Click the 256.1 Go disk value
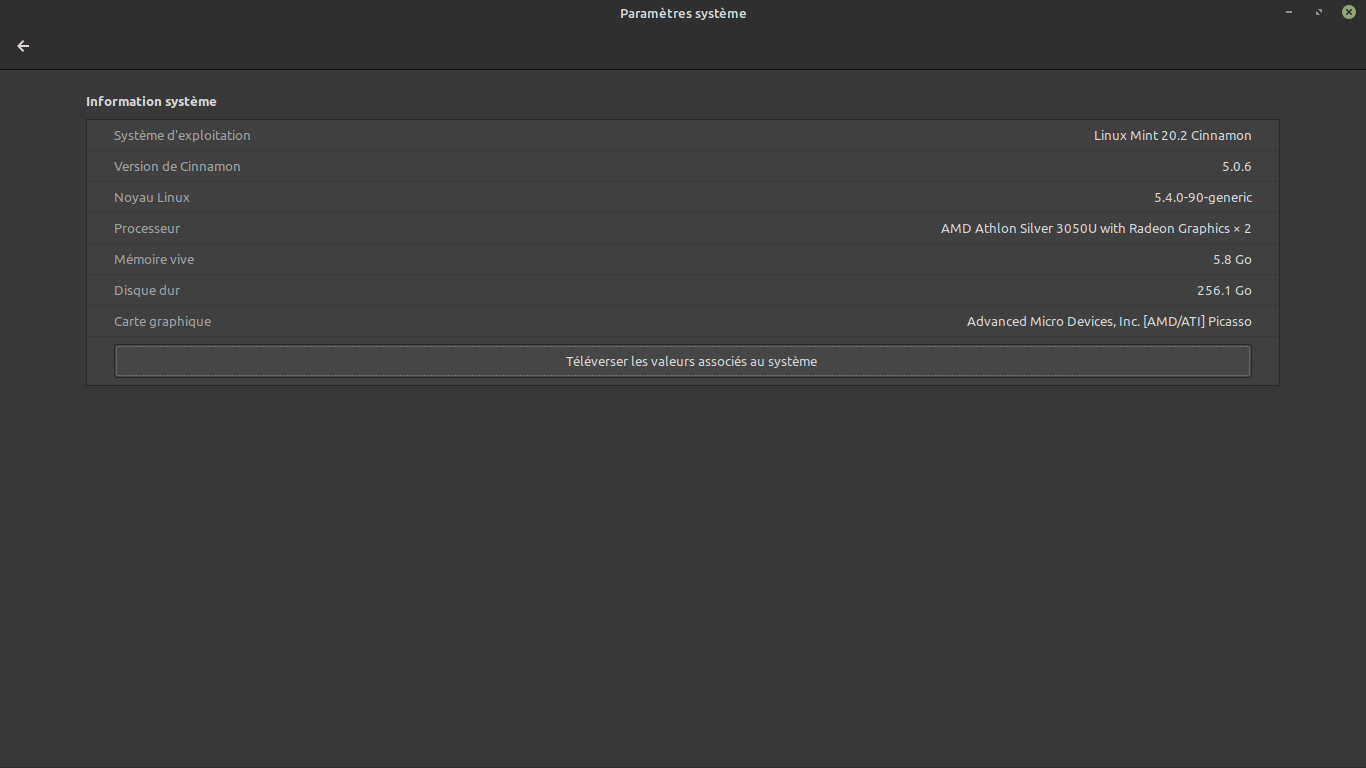The image size is (1366, 768). click(x=1223, y=290)
